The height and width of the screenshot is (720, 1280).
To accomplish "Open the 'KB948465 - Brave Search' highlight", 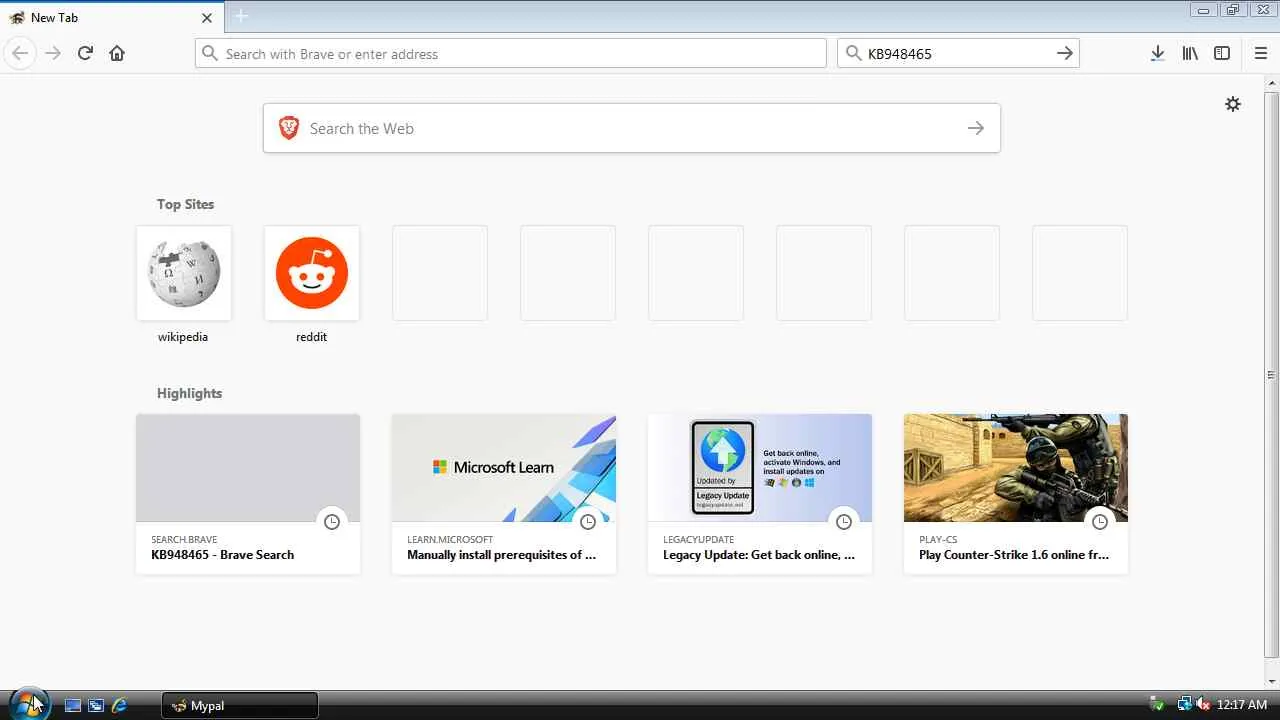I will 248,494.
